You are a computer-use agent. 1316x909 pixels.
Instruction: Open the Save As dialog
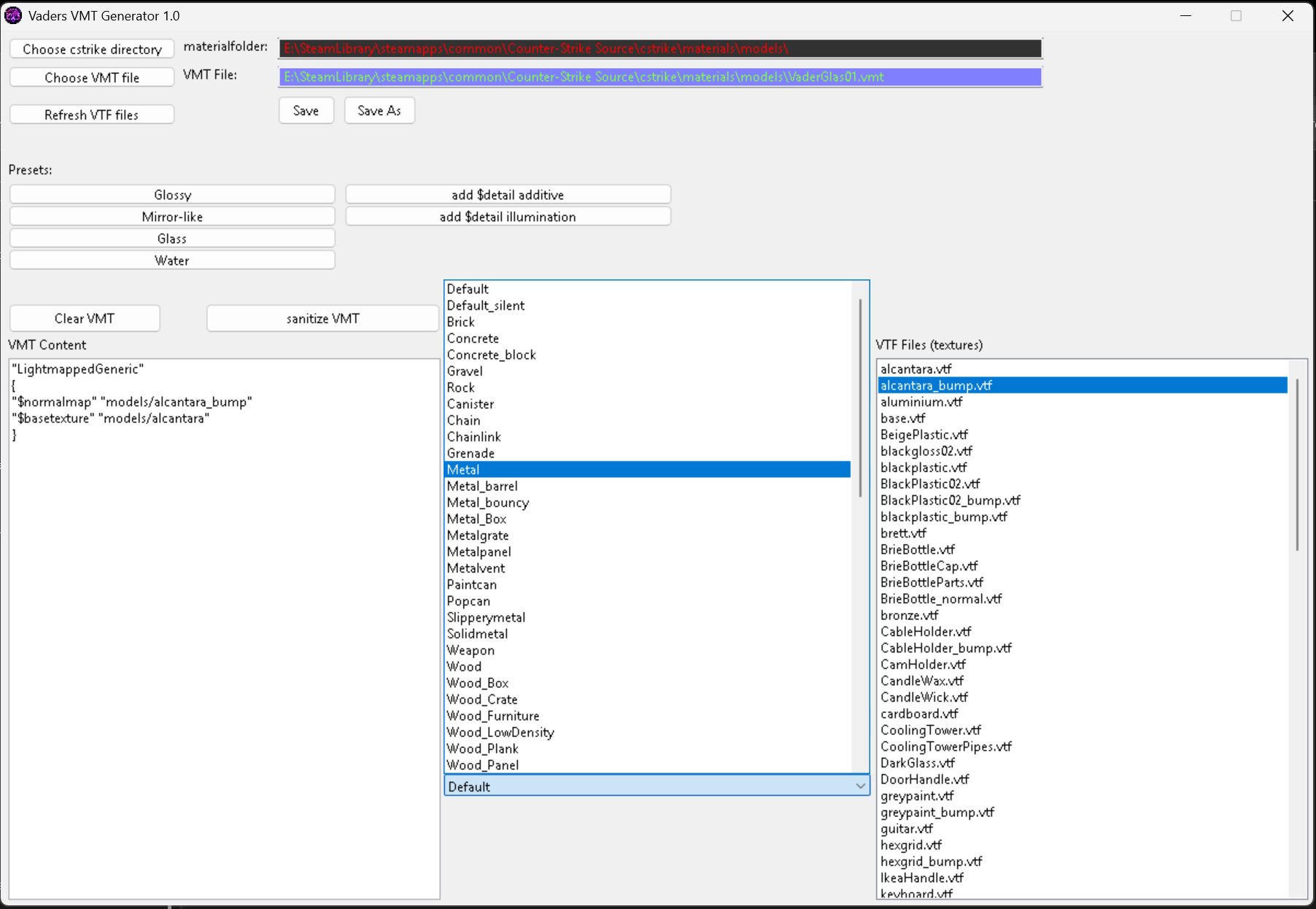tap(379, 110)
